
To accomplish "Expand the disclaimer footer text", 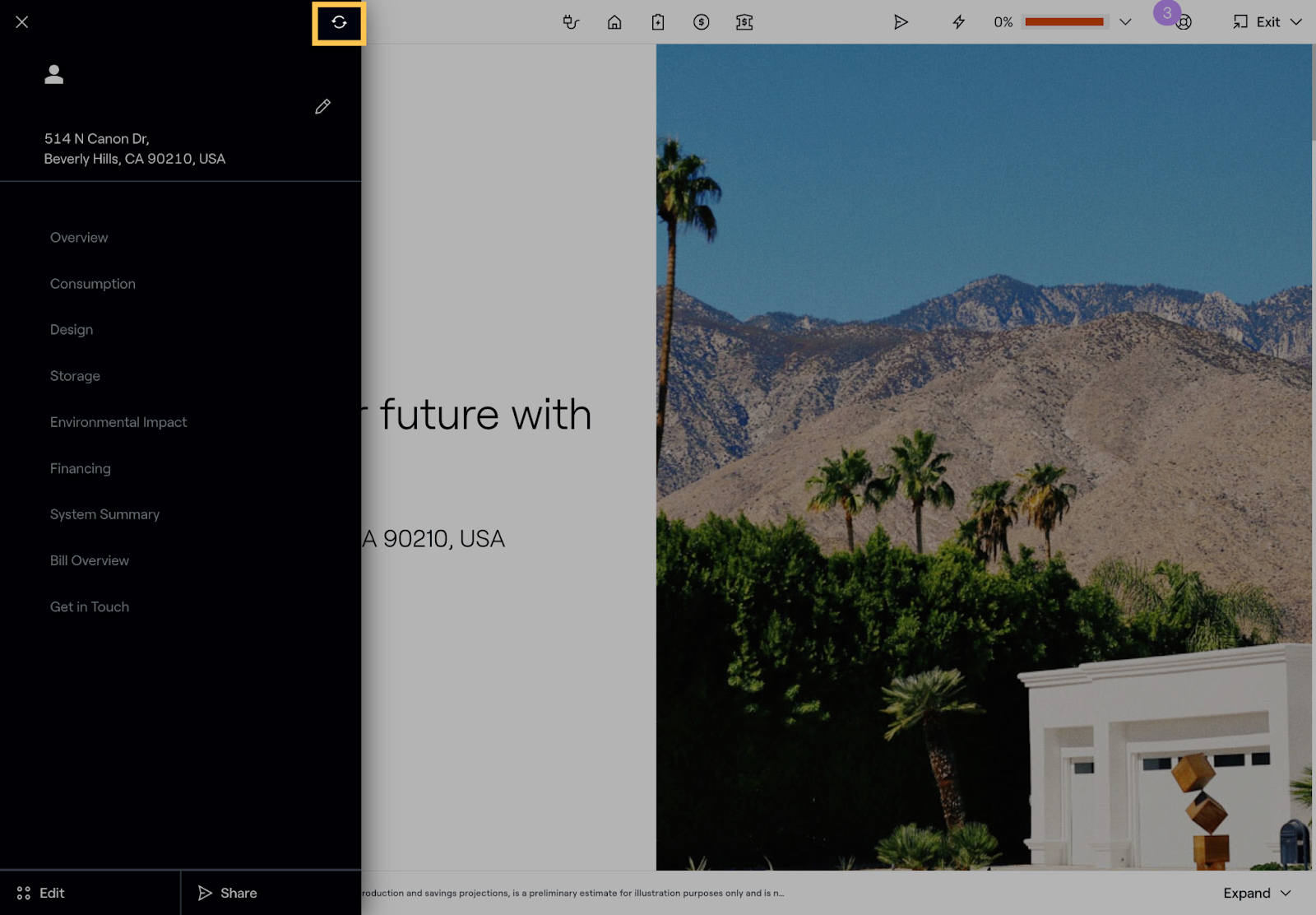I will 1257,893.
